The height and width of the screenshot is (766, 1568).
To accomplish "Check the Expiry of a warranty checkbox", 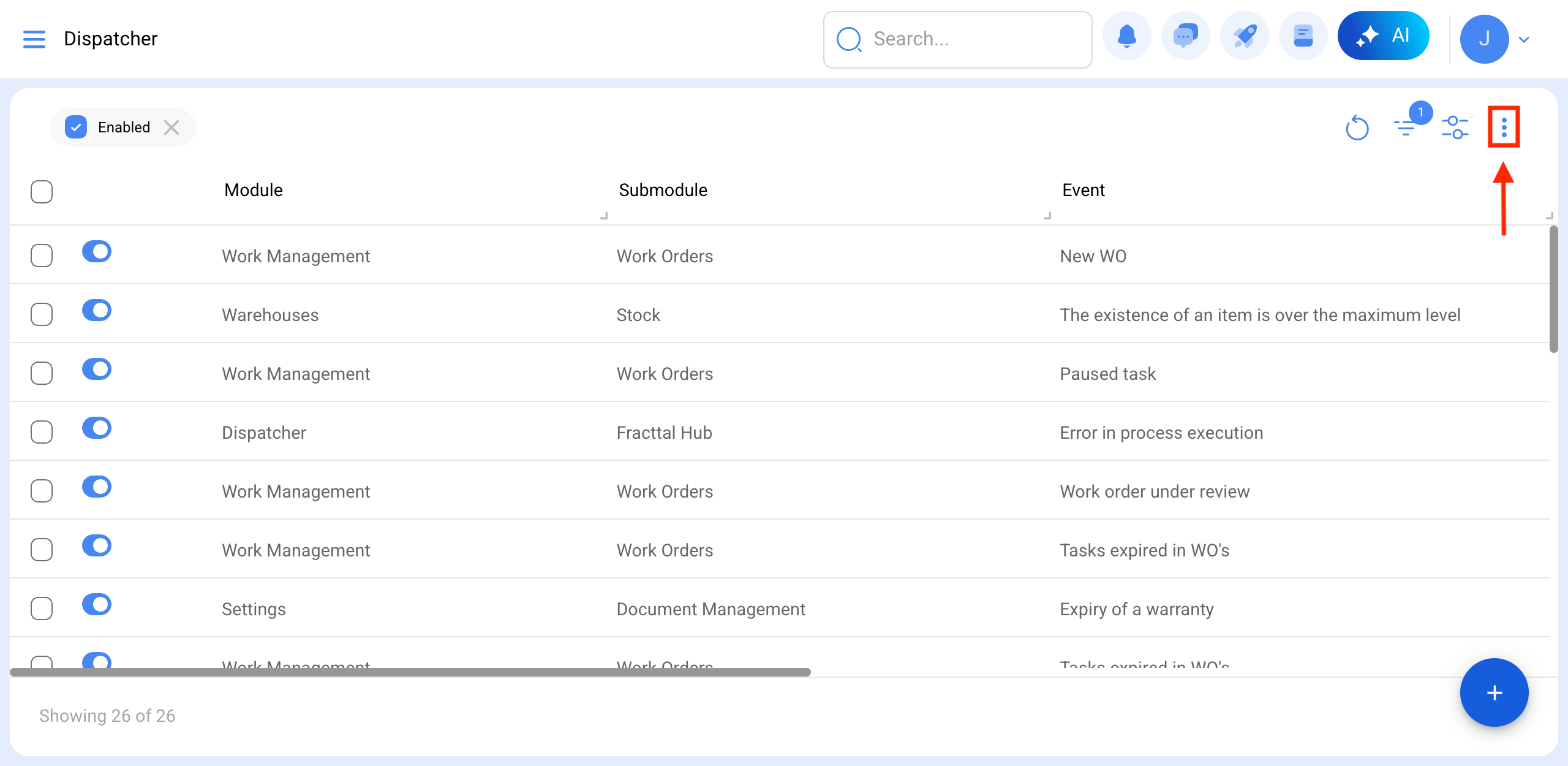I will tap(42, 609).
